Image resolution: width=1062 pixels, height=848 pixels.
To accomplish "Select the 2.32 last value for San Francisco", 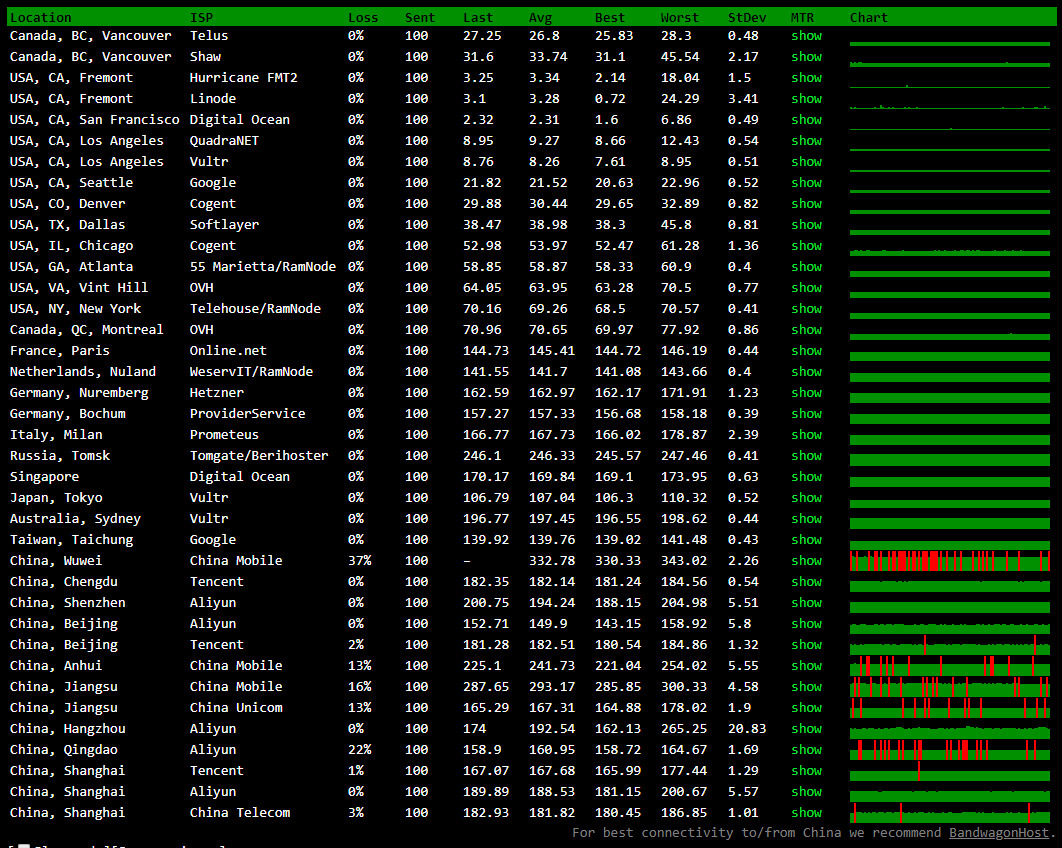I will (x=478, y=120).
